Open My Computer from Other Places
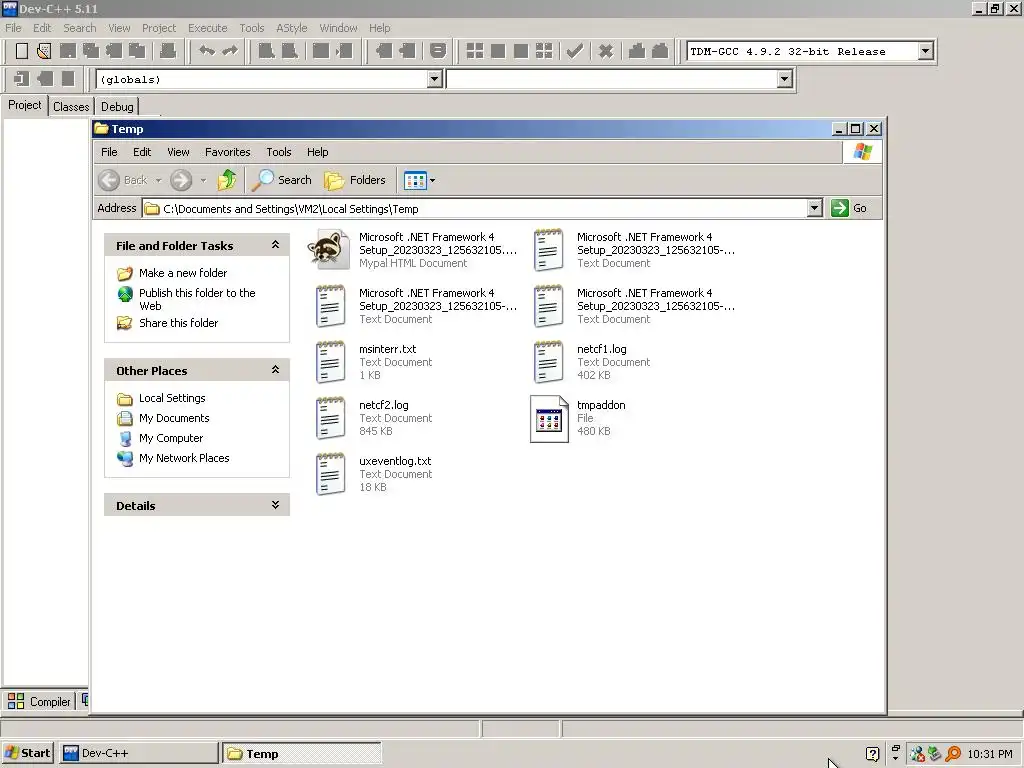The image size is (1024, 768). [170, 438]
